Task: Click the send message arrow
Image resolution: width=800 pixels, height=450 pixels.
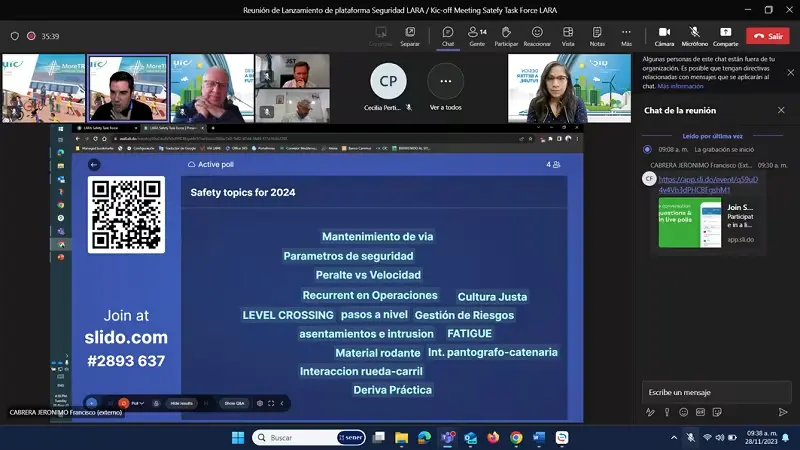Action: point(783,412)
